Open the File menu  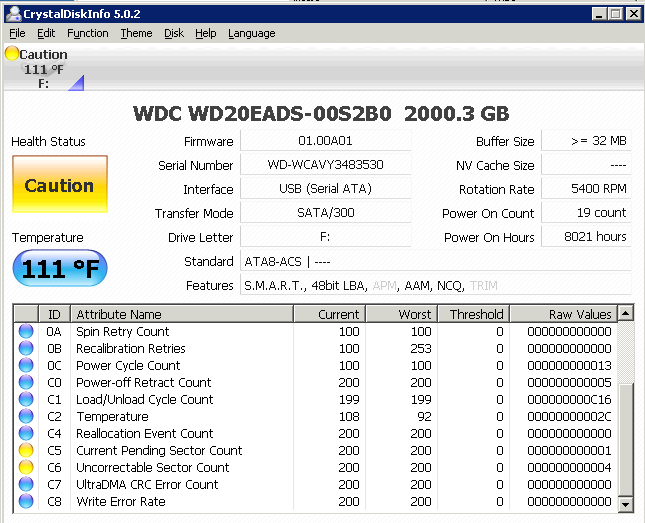(x=17, y=33)
